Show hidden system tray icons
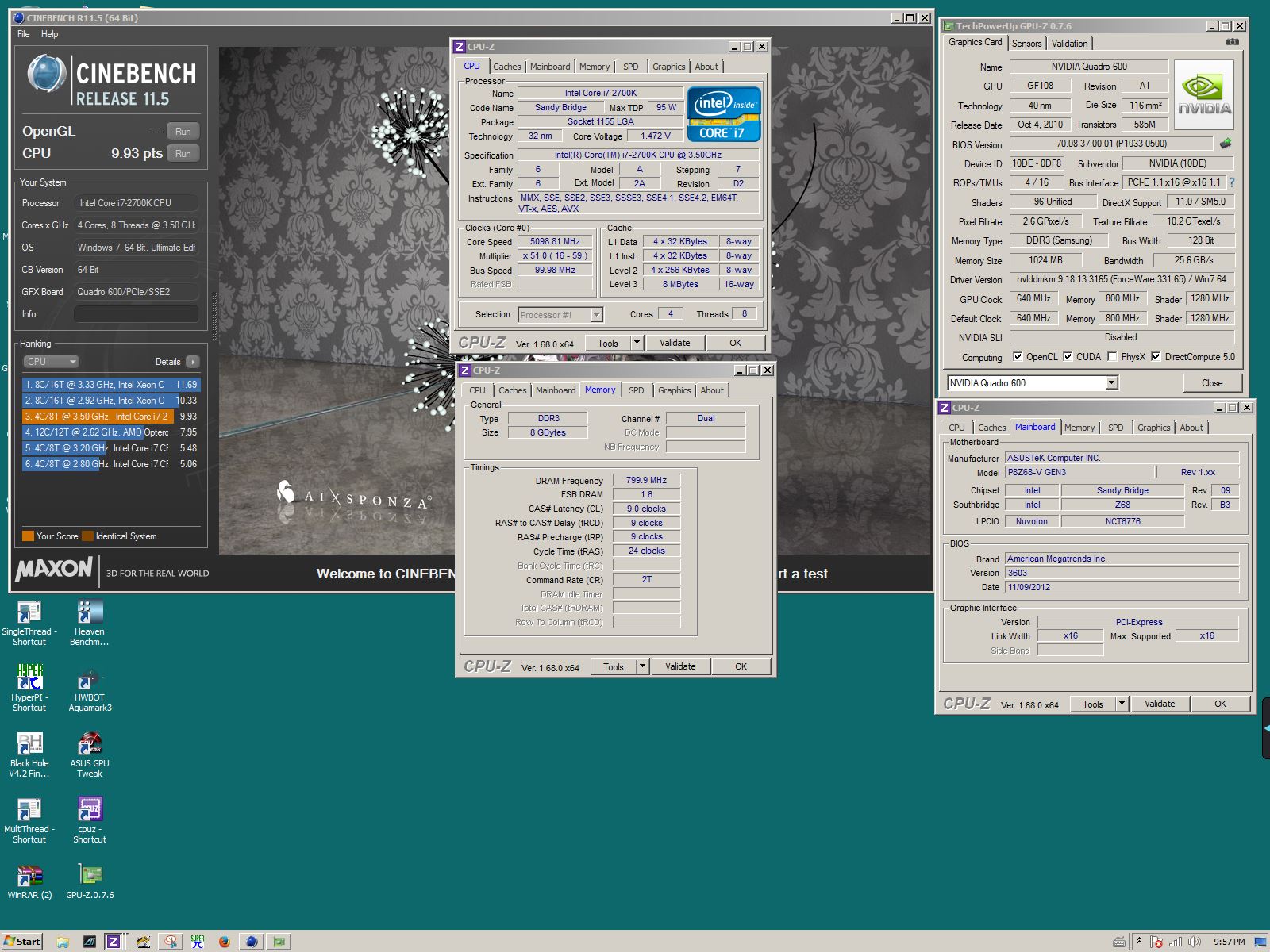 click(x=1139, y=942)
